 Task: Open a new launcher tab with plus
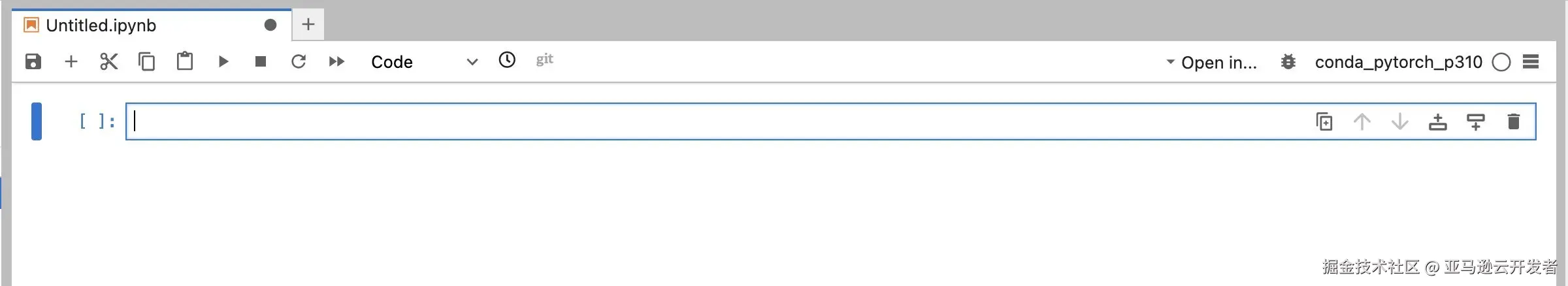pyautogui.click(x=308, y=25)
